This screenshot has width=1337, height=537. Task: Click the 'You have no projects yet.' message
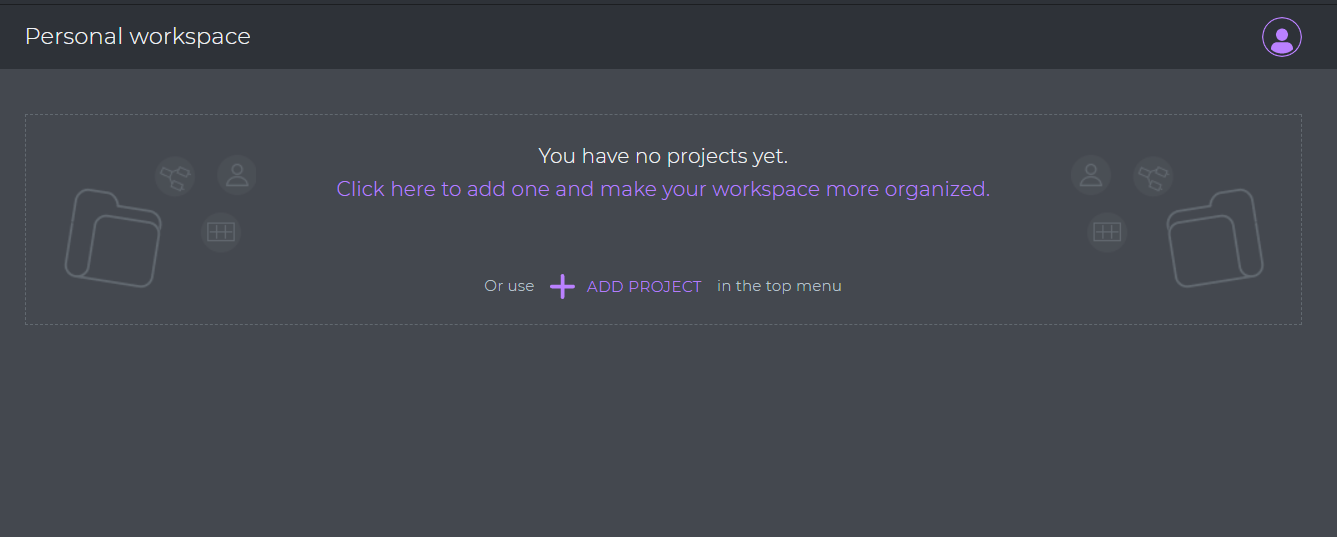(x=663, y=156)
